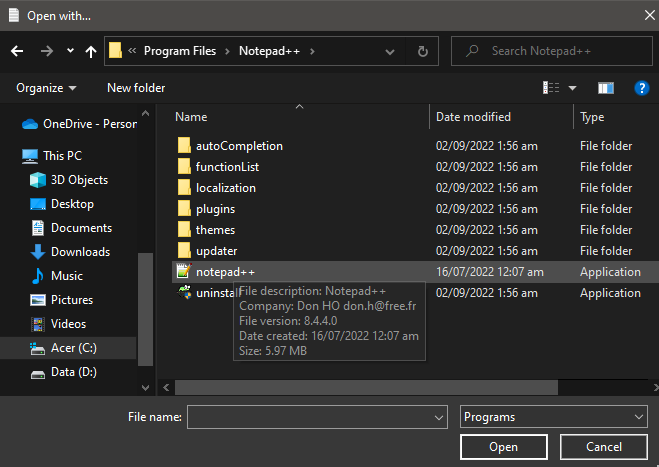Image resolution: width=659 pixels, height=467 pixels.
Task: Open the Help question mark icon
Action: pos(642,88)
